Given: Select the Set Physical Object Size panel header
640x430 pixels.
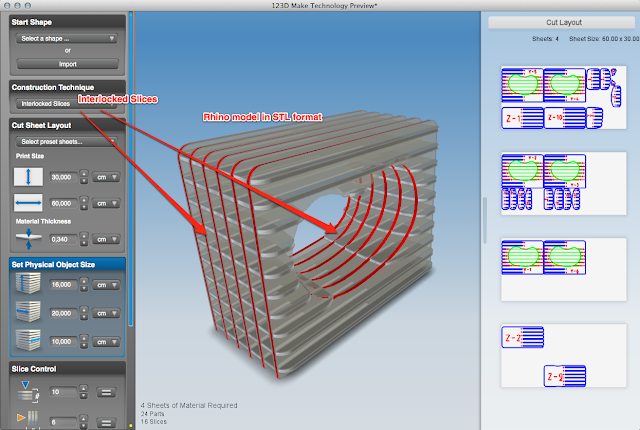Looking at the screenshot, I should click(67, 264).
